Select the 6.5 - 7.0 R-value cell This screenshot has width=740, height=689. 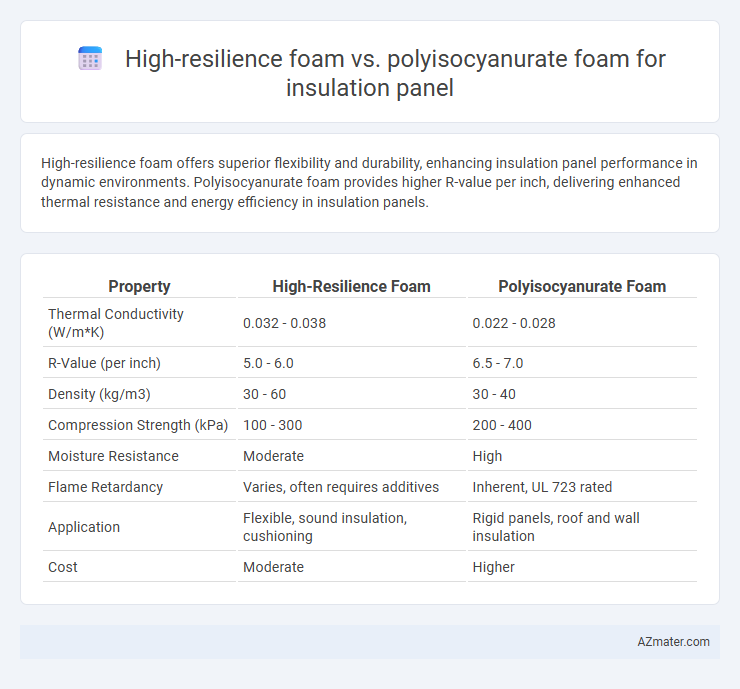[498, 363]
